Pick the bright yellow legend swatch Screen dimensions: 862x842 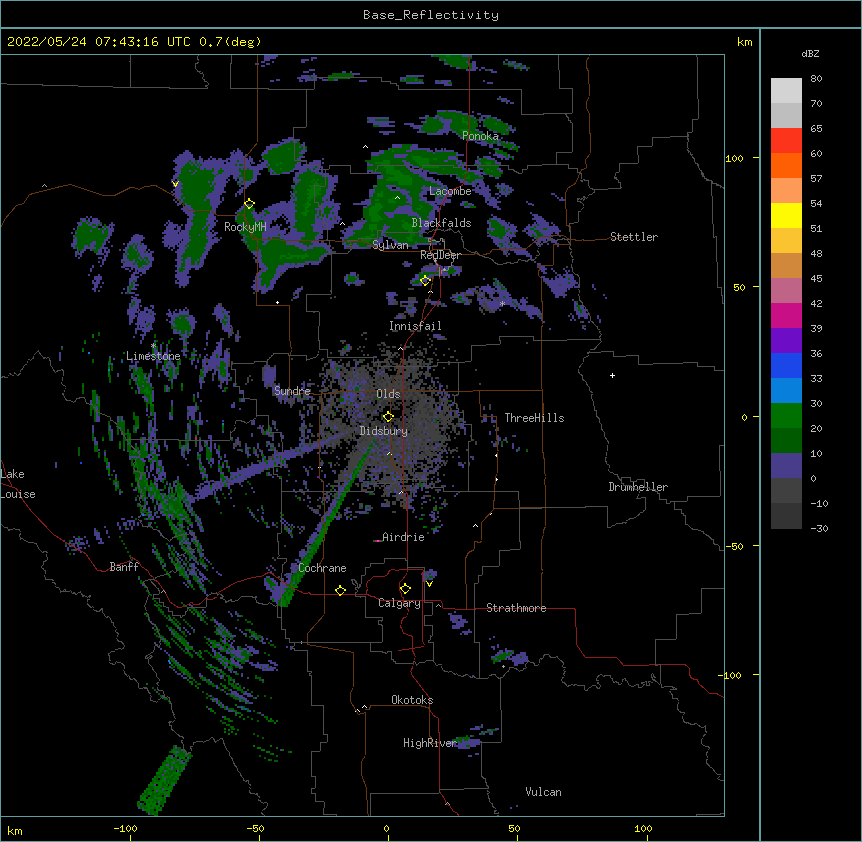point(786,215)
